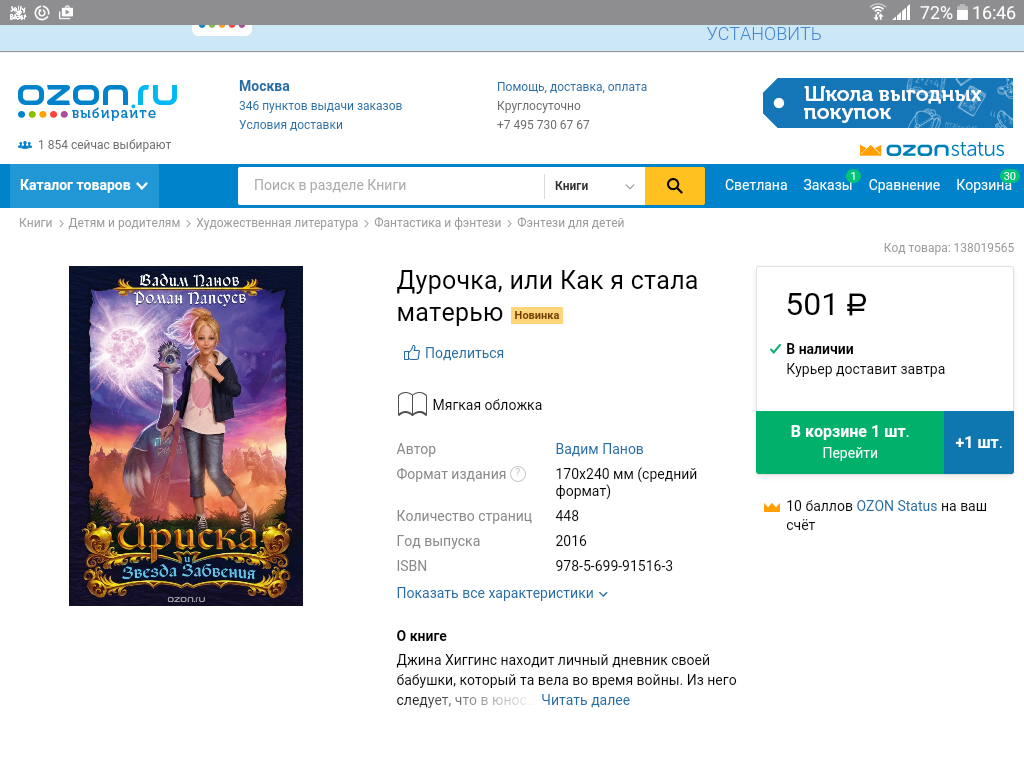Screen dimensions: 1024x768
Task: Open author link Вадим Панов
Action: pyautogui.click(x=599, y=449)
